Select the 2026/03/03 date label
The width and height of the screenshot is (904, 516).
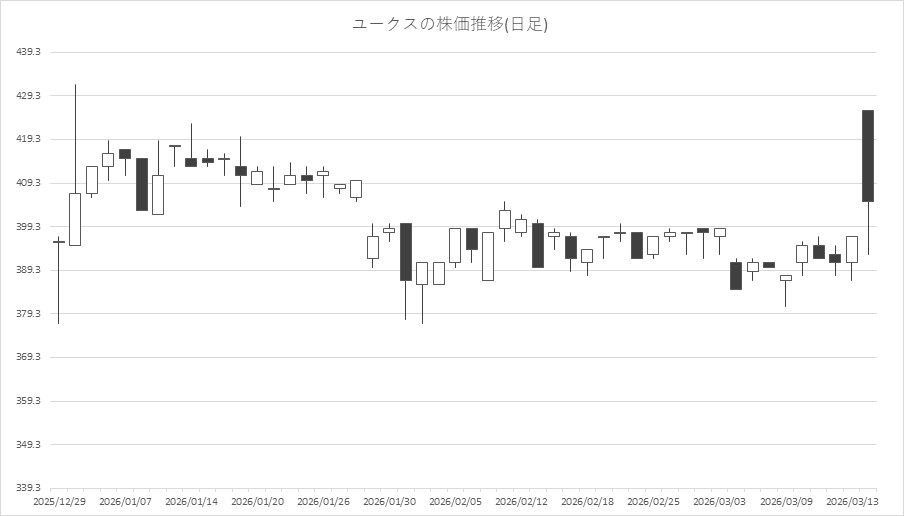719,501
